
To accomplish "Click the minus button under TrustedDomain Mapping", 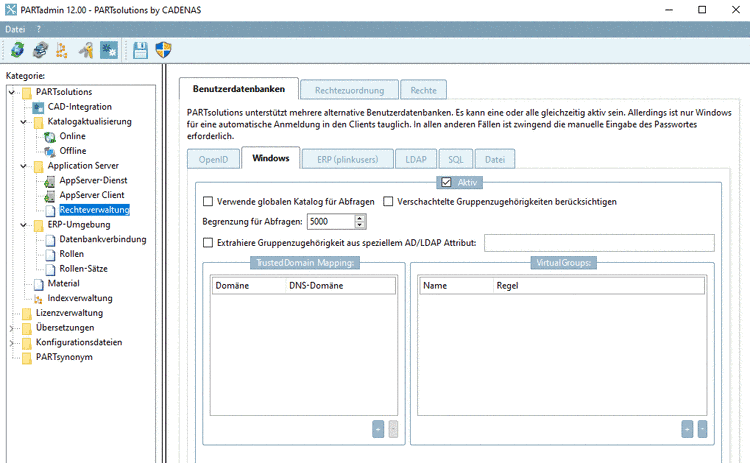I will point(393,429).
